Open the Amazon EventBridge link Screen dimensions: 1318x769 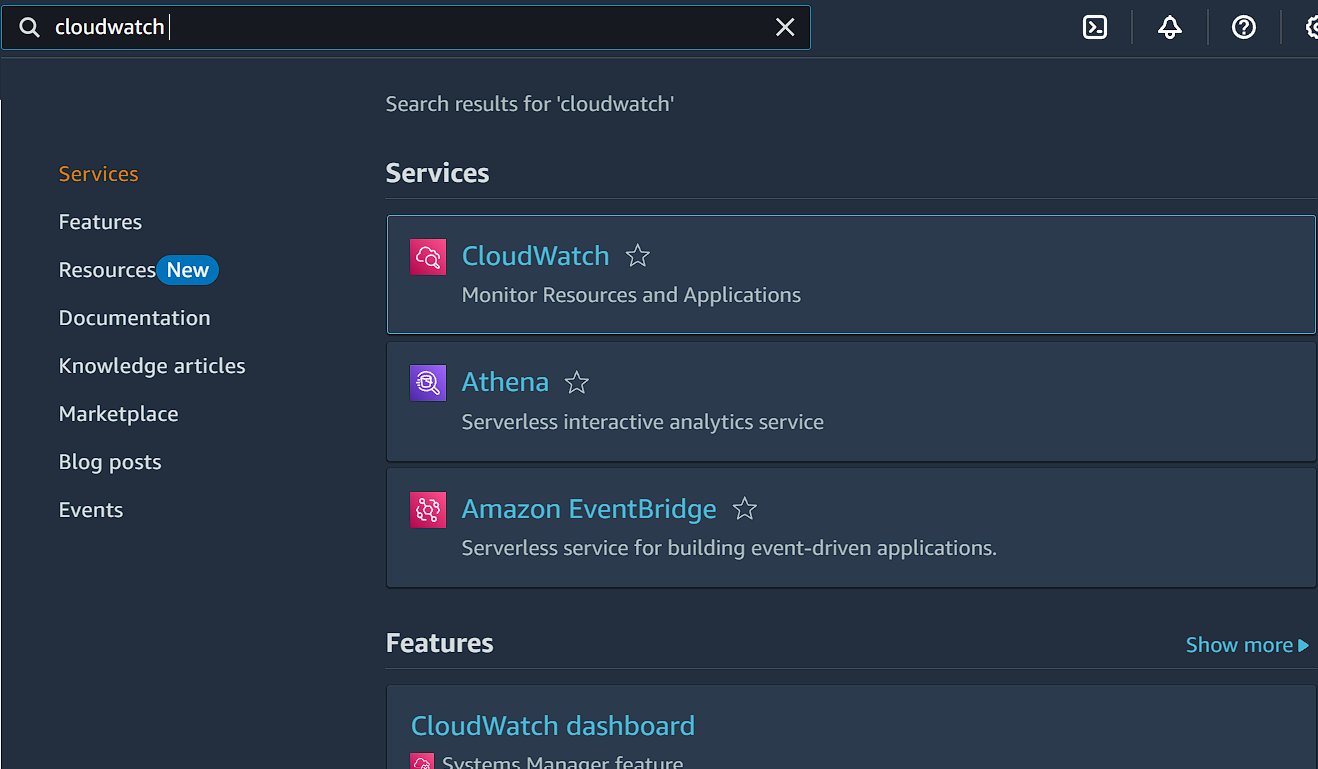tap(589, 509)
